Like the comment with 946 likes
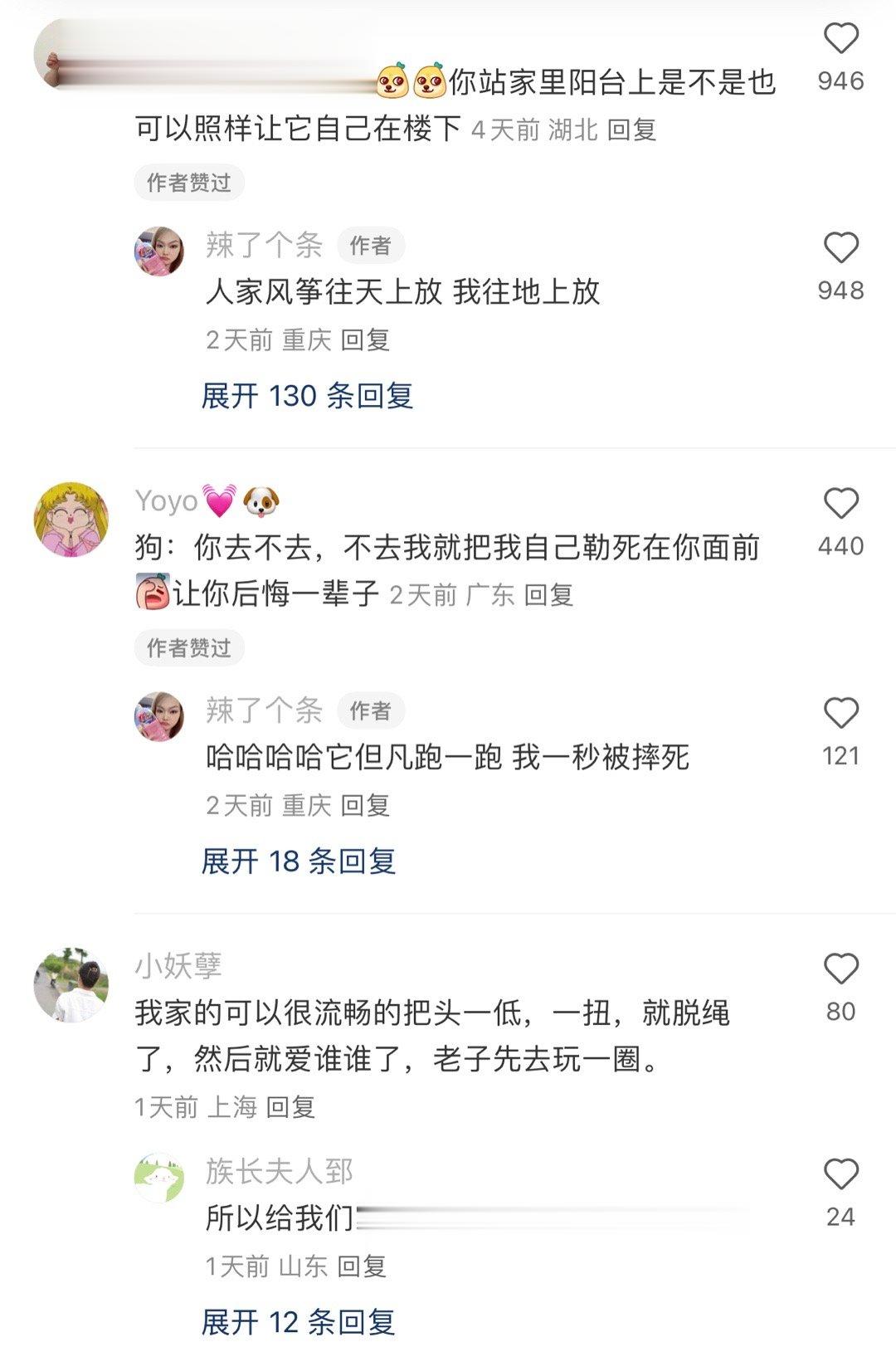 pyautogui.click(x=840, y=39)
